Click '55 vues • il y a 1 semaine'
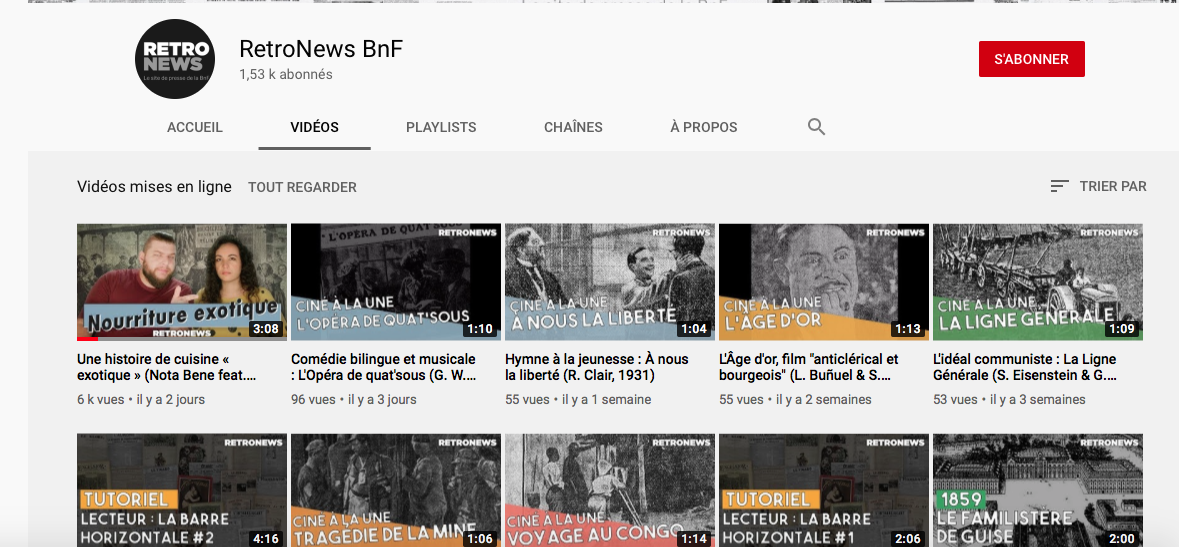The width and height of the screenshot is (1179, 547). click(x=578, y=400)
